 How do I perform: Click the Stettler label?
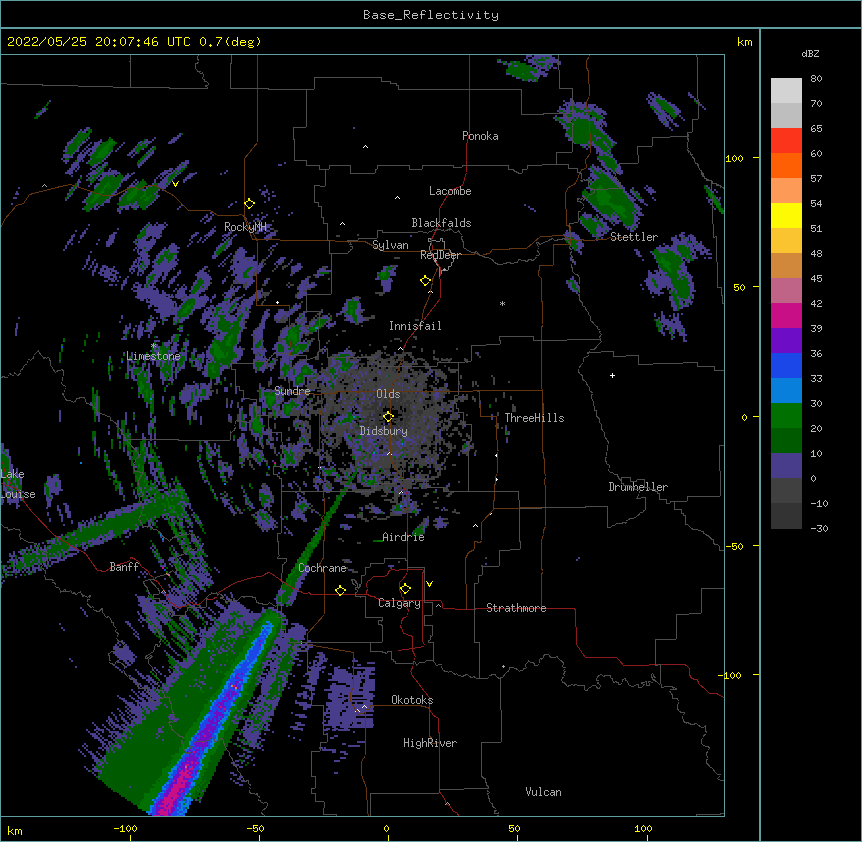click(x=634, y=237)
